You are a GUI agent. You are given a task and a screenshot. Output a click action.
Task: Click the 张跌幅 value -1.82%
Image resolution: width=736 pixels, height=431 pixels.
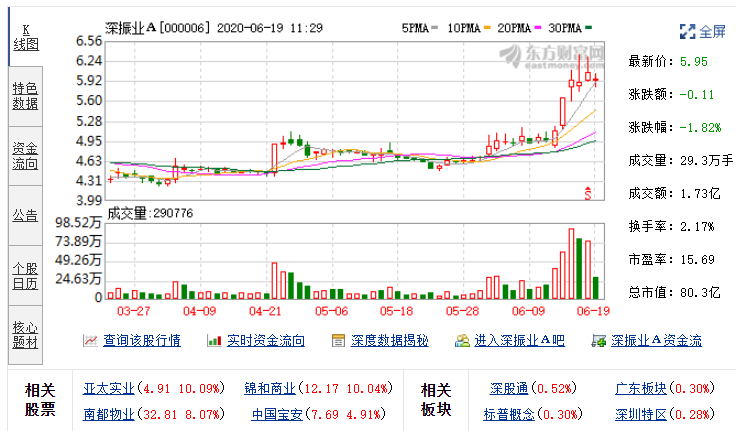tap(700, 127)
